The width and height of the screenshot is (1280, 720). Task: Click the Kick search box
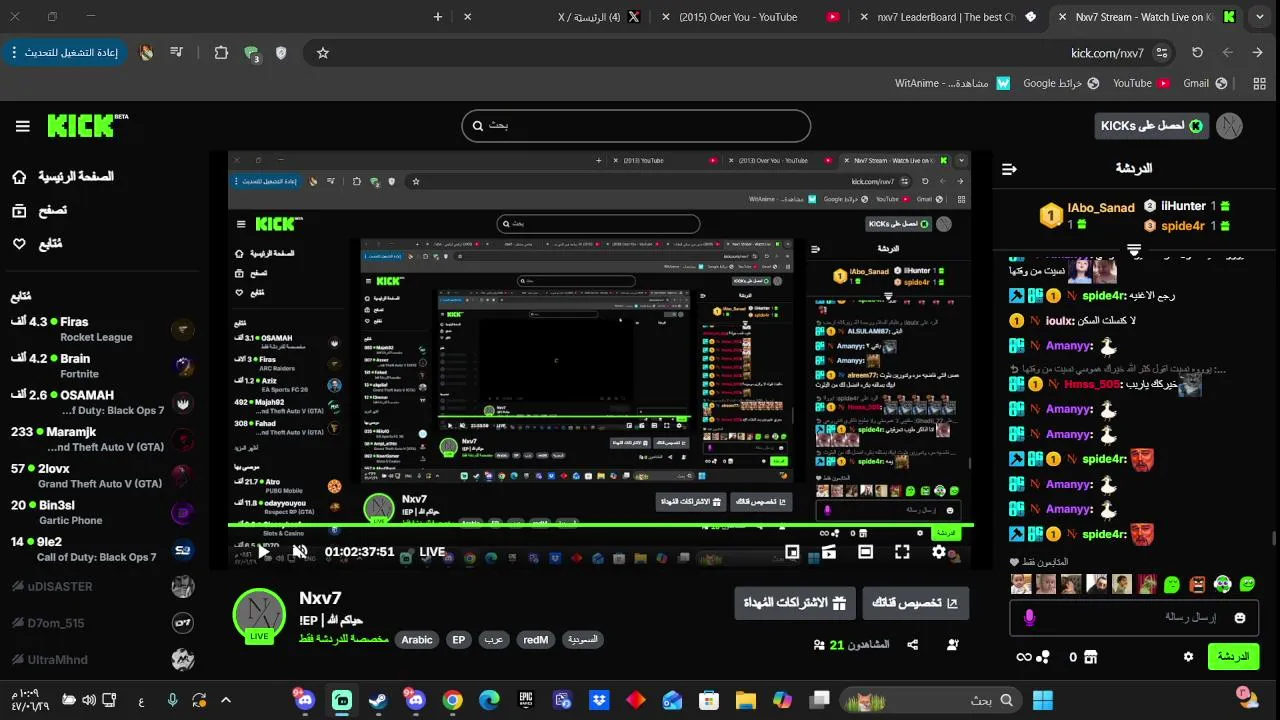click(636, 126)
